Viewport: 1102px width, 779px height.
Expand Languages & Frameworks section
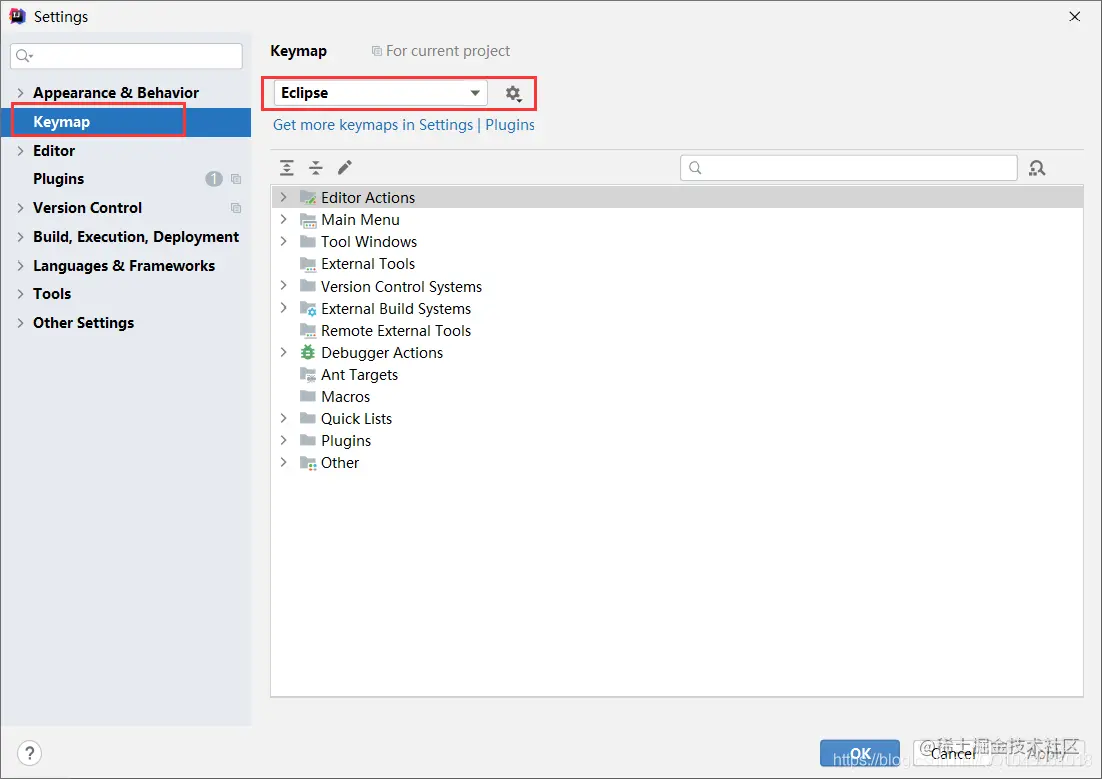click(20, 266)
